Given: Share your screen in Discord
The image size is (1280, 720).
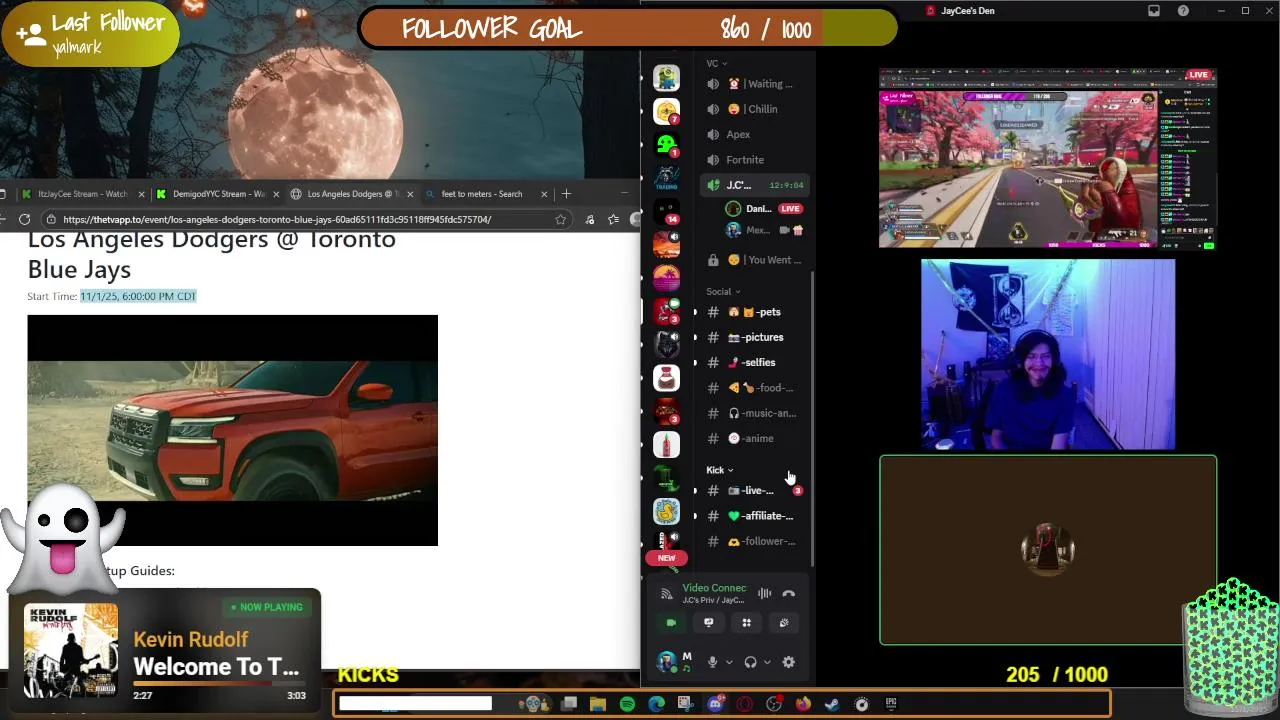Looking at the screenshot, I should (709, 622).
